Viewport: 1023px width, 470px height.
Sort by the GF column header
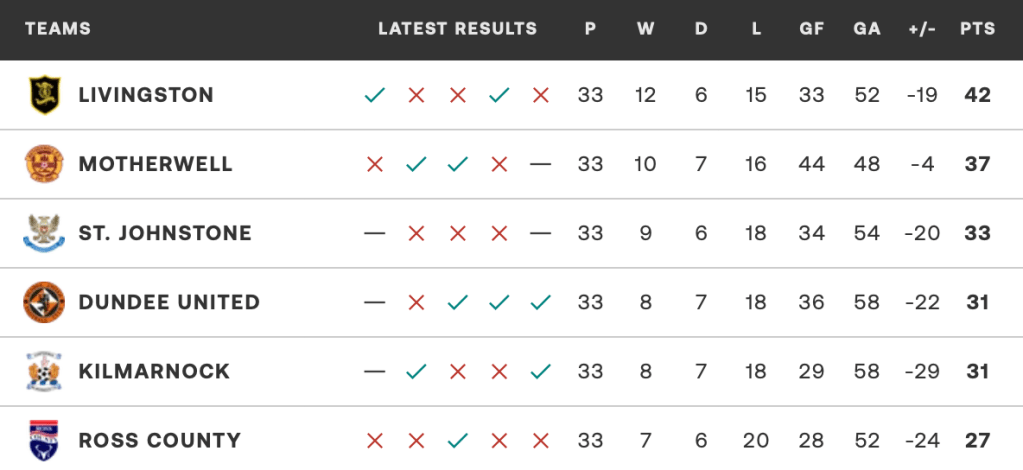812,29
